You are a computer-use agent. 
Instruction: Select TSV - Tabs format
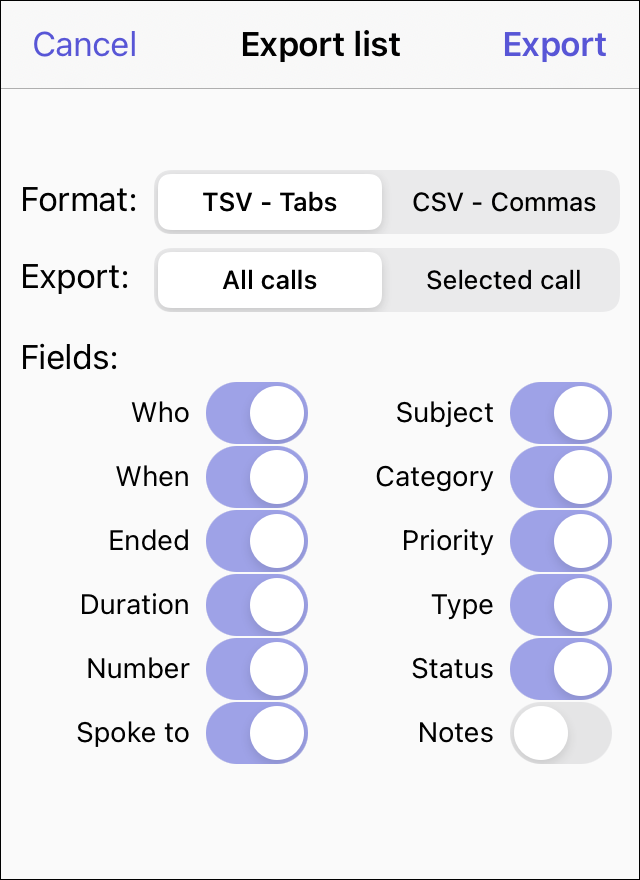click(x=270, y=202)
